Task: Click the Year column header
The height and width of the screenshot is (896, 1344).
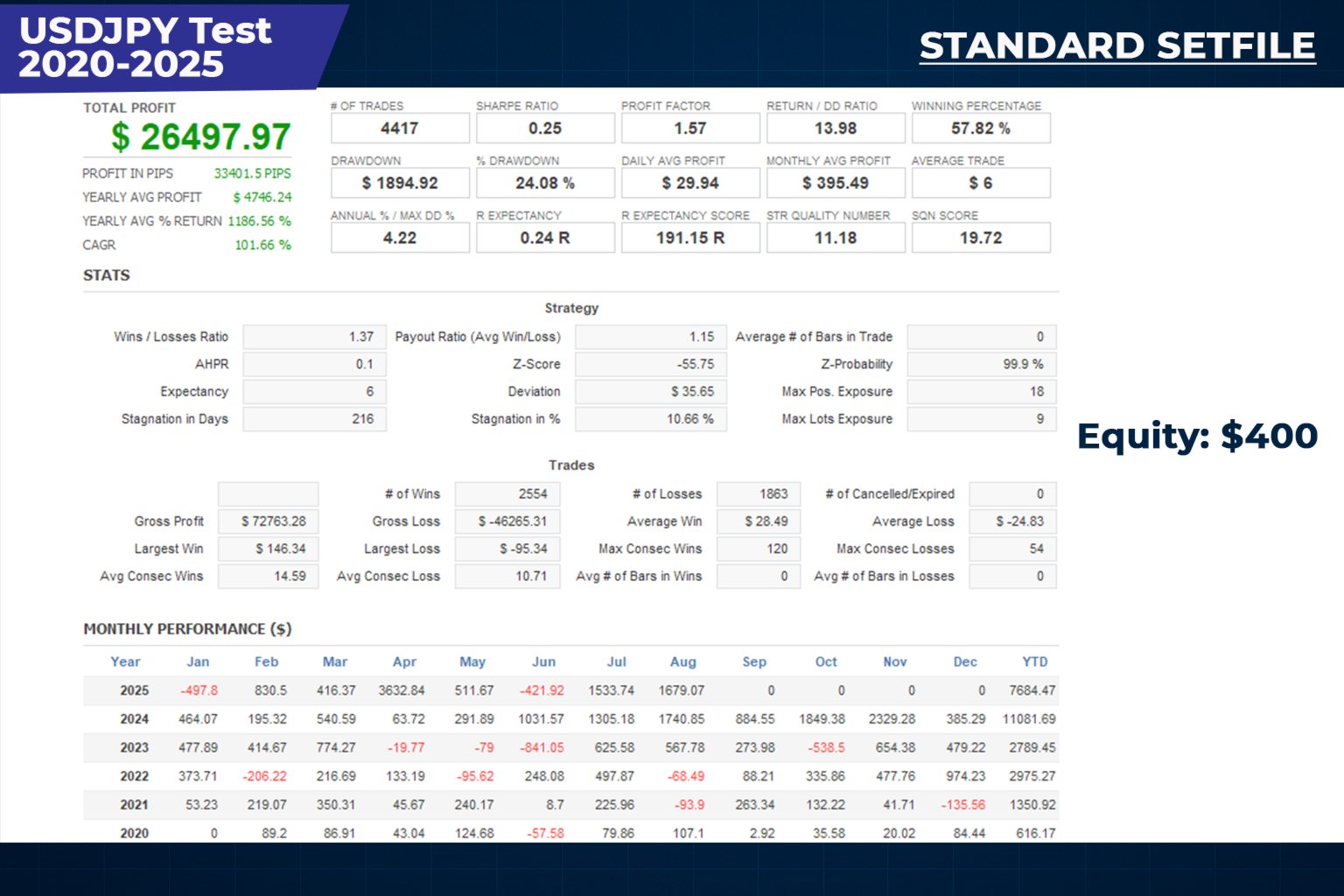Action: coord(125,661)
